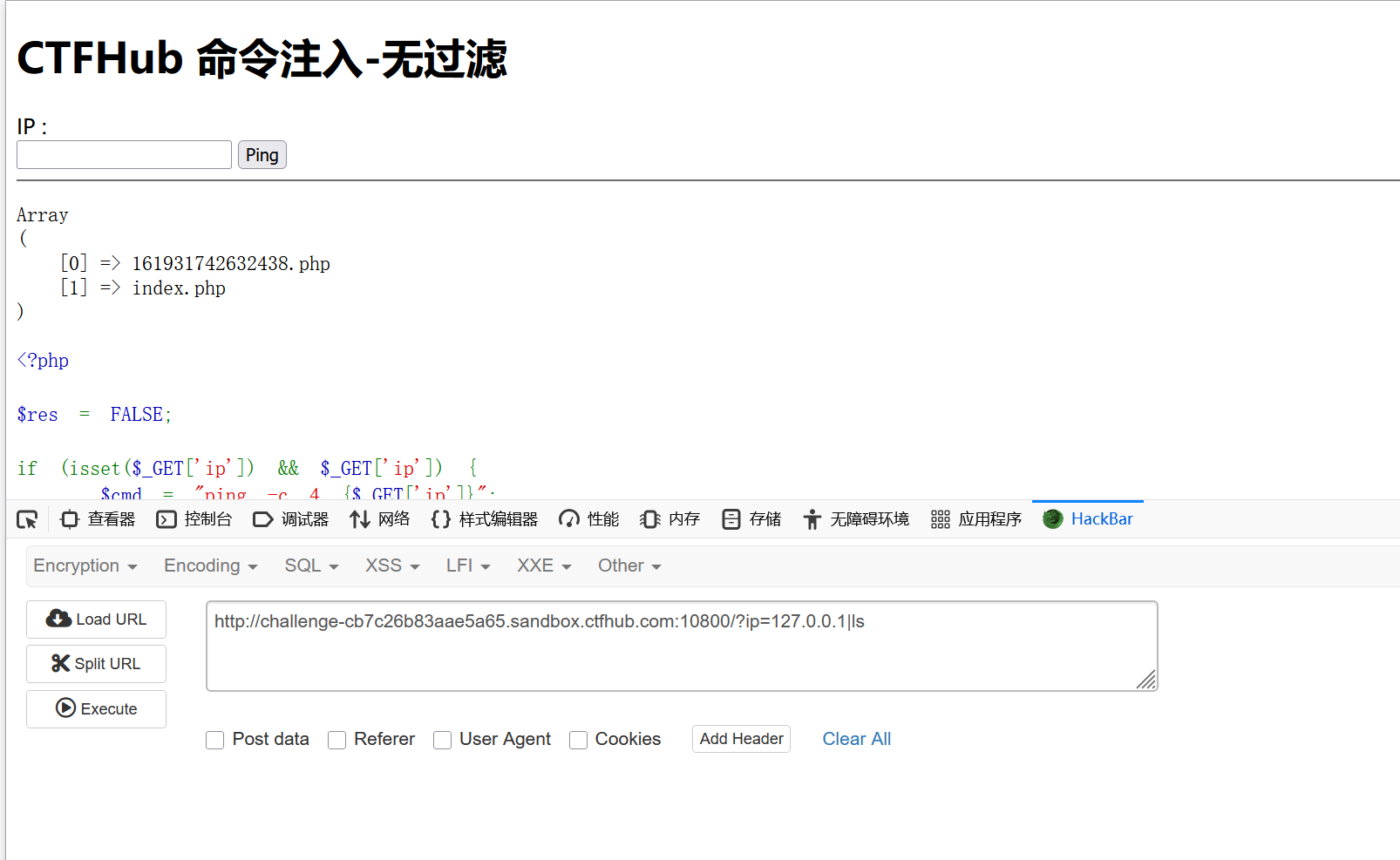Select the HackBar tab
This screenshot has height=860, width=1400.
pos(1088,519)
